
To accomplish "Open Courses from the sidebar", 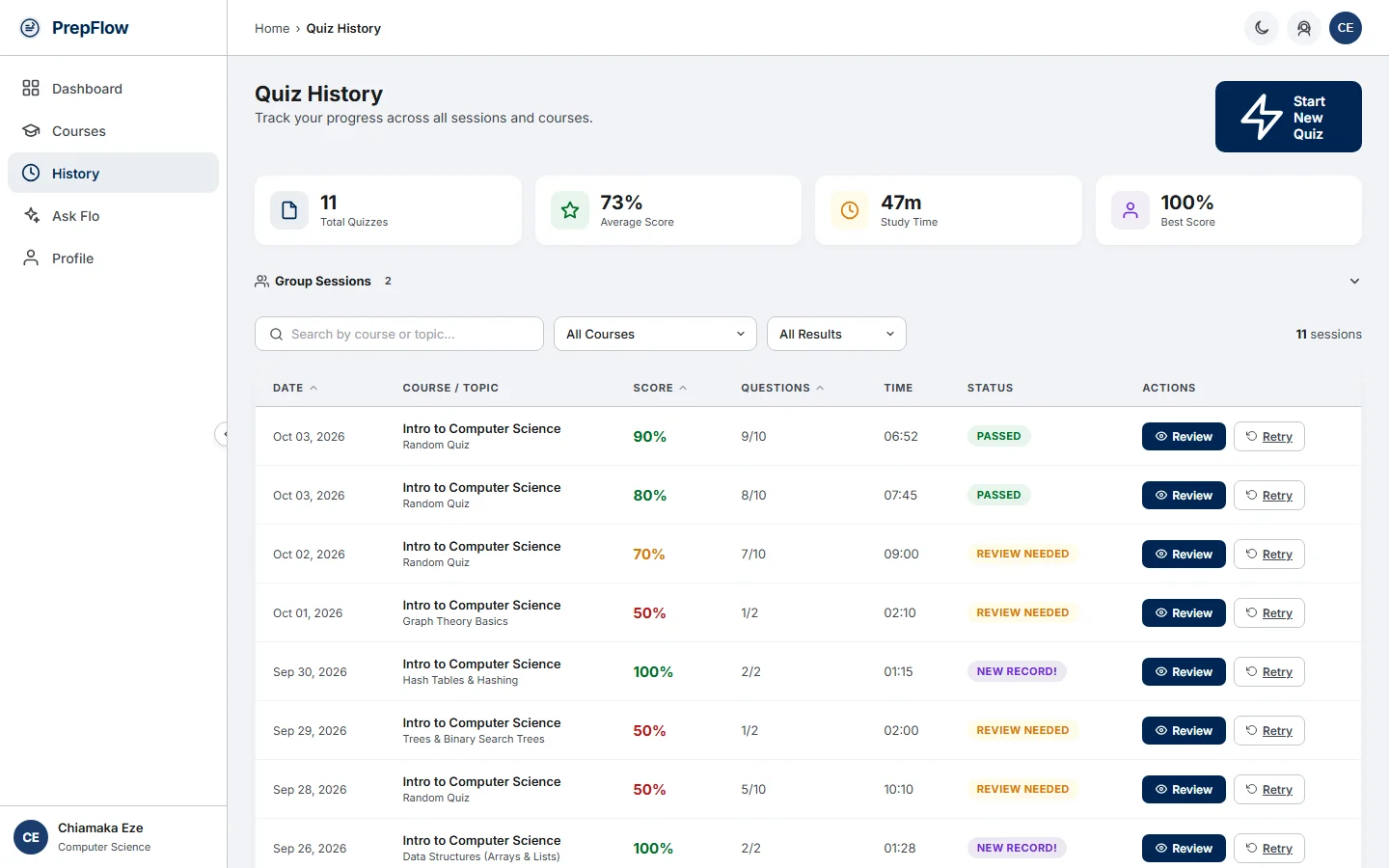I will [x=114, y=131].
